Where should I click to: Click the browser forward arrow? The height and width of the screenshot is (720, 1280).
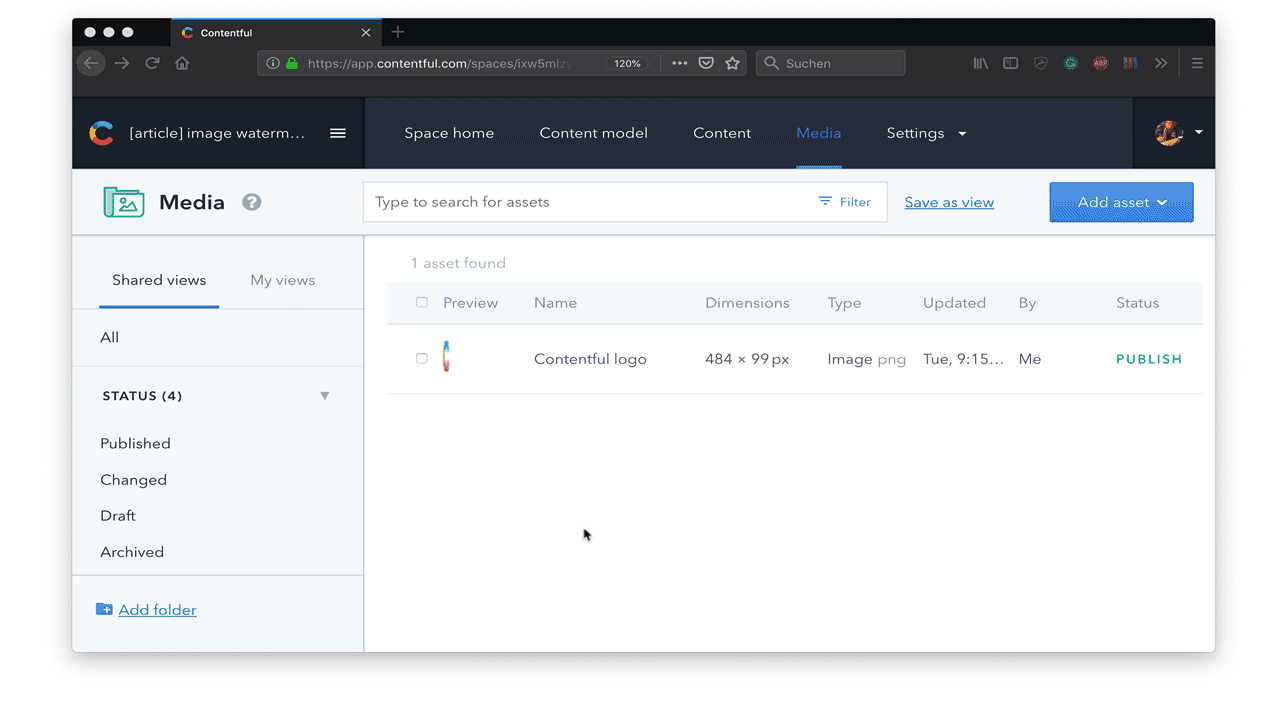(122, 63)
